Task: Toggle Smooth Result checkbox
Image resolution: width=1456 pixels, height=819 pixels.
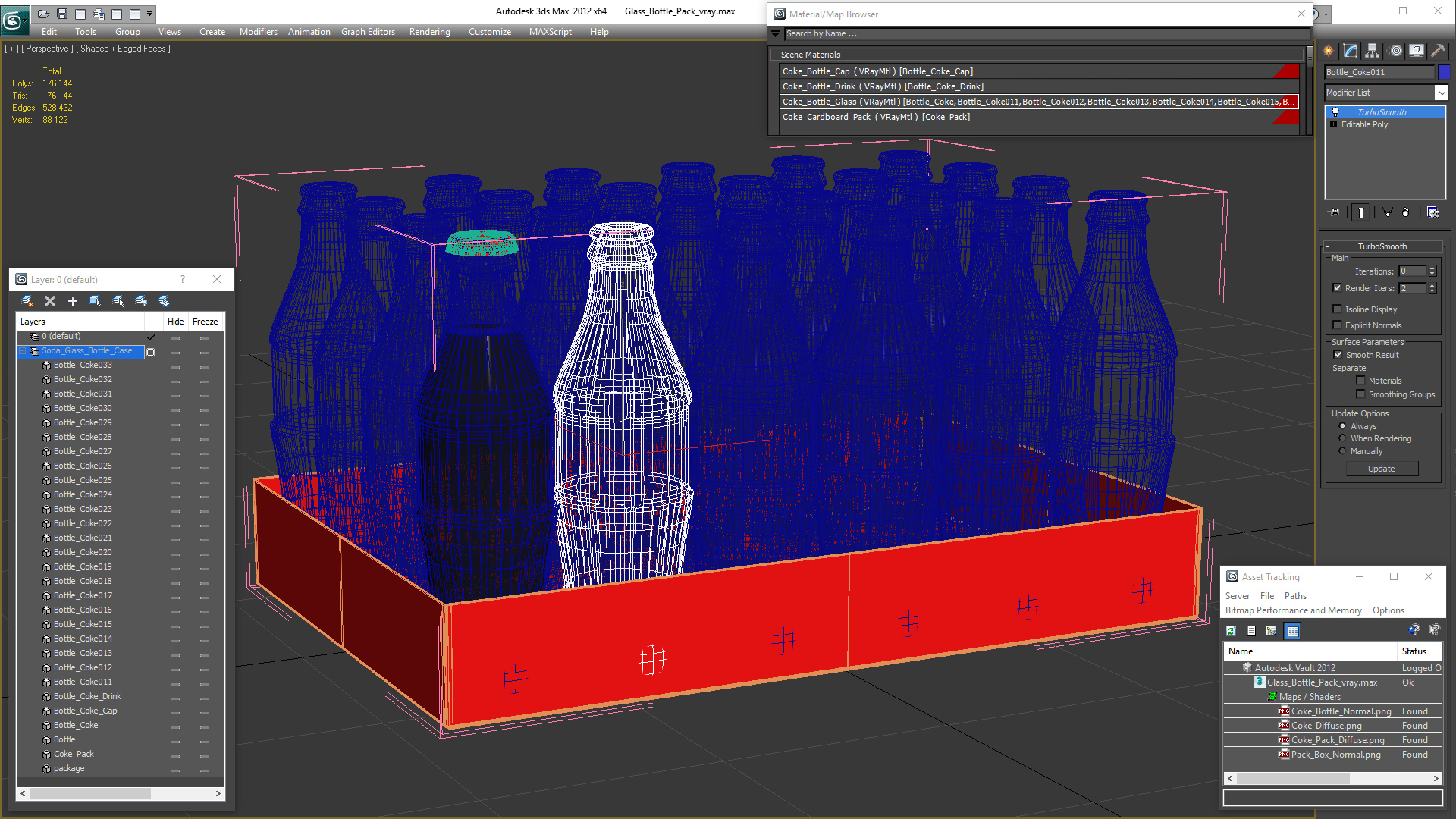Action: 1338,355
